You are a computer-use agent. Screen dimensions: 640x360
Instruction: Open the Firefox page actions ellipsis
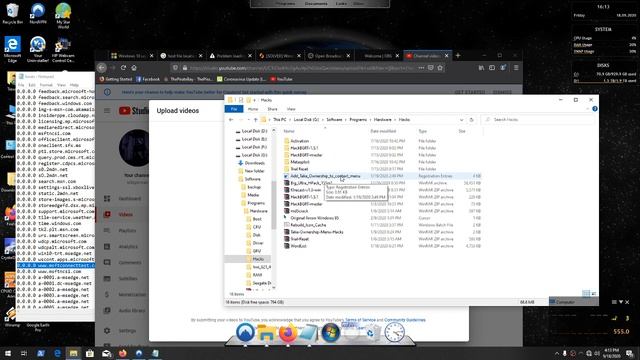click(421, 68)
